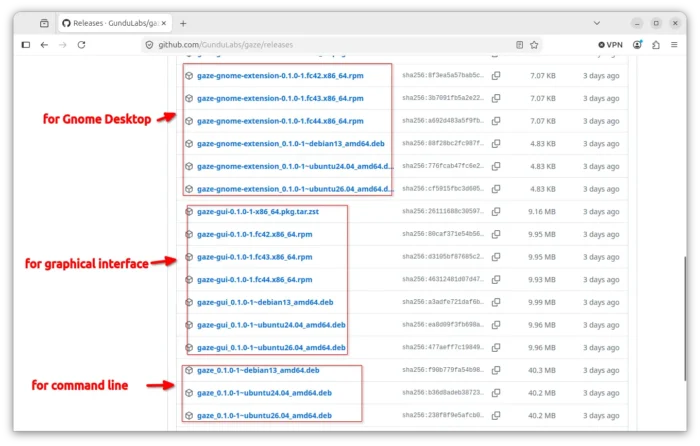The image size is (700, 446).
Task: Click hash text sha256:26111688c30597
Action: (x=443, y=212)
